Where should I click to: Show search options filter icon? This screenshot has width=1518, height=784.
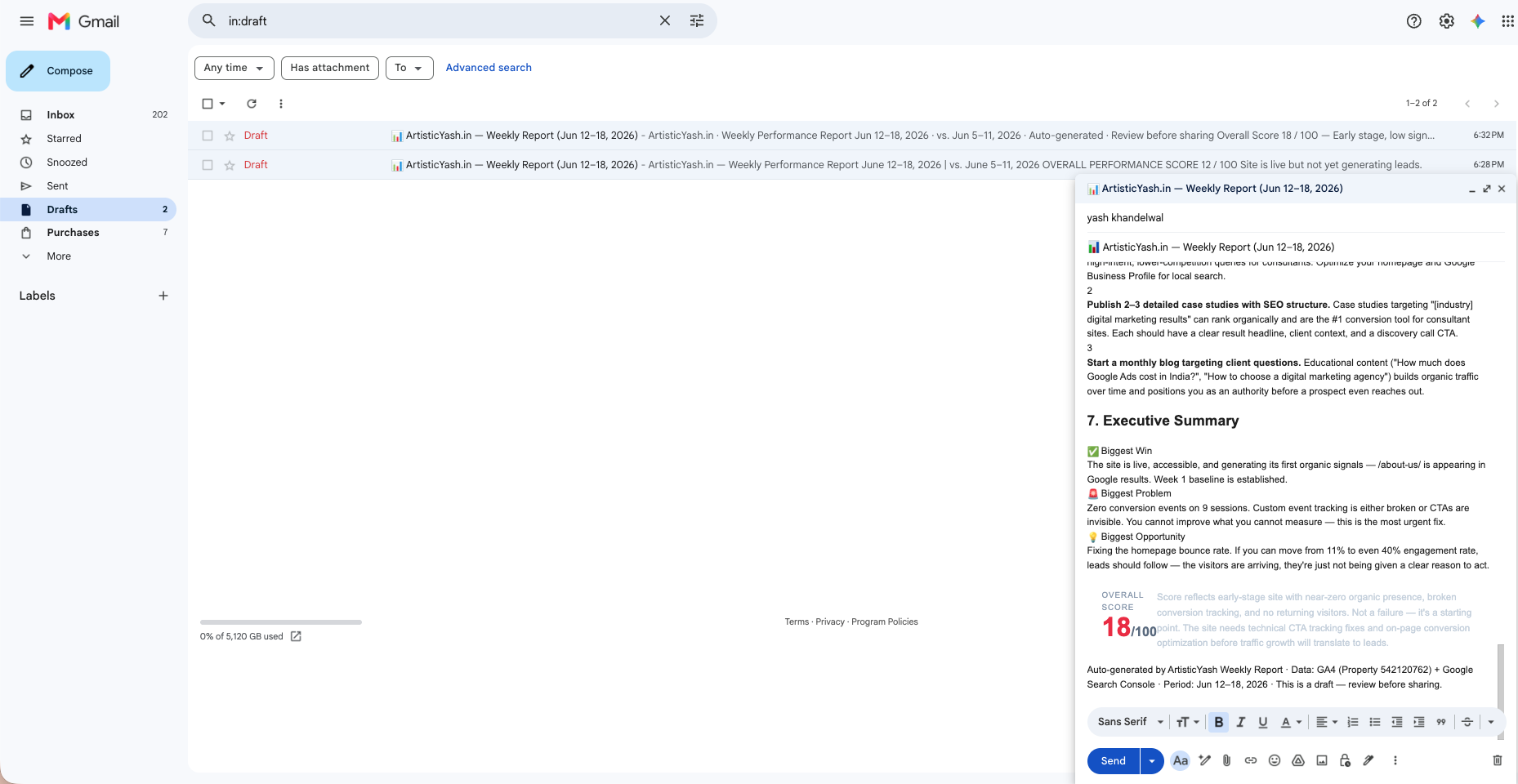697,20
